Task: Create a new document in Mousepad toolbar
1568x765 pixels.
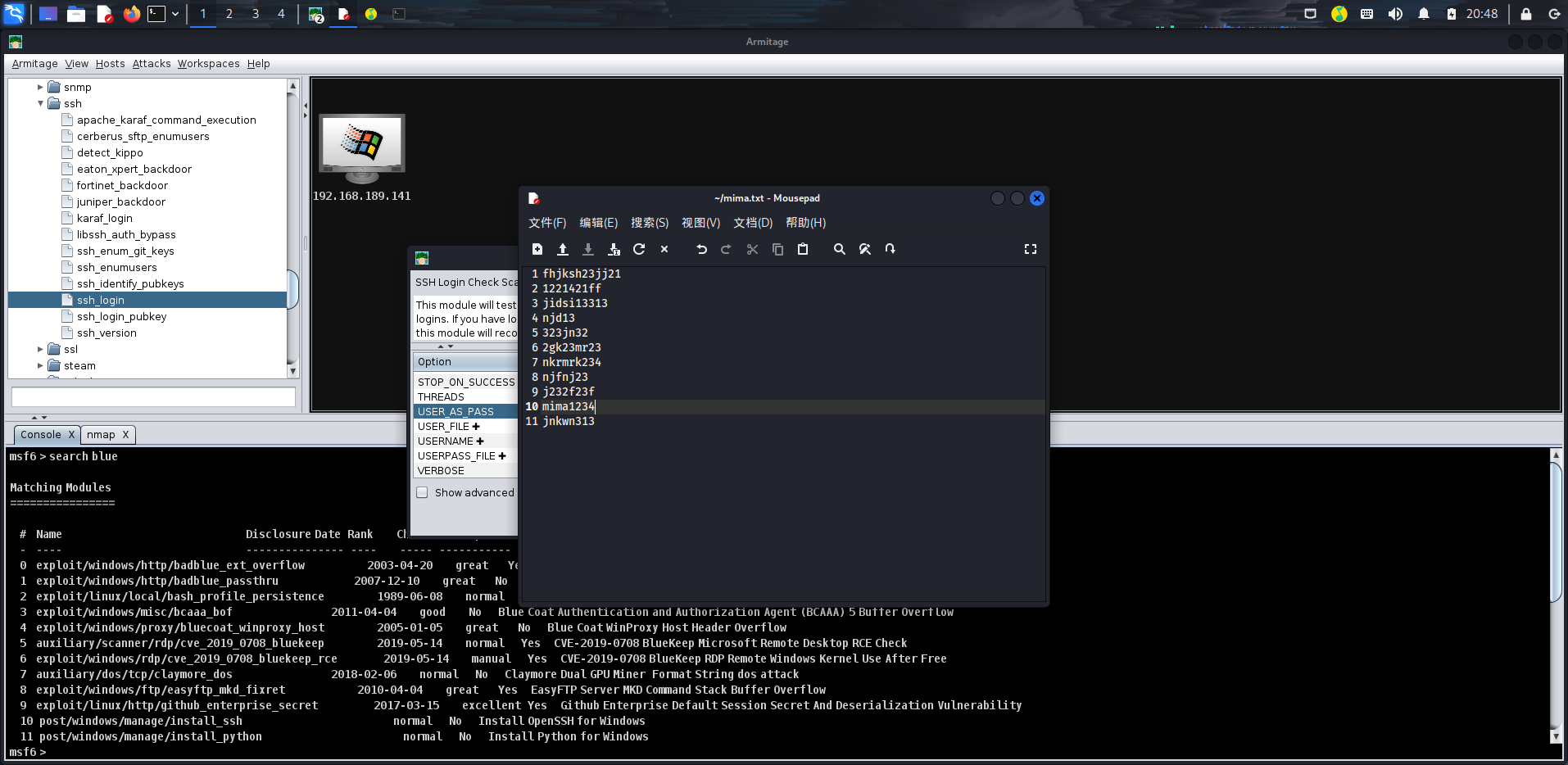Action: [537, 249]
